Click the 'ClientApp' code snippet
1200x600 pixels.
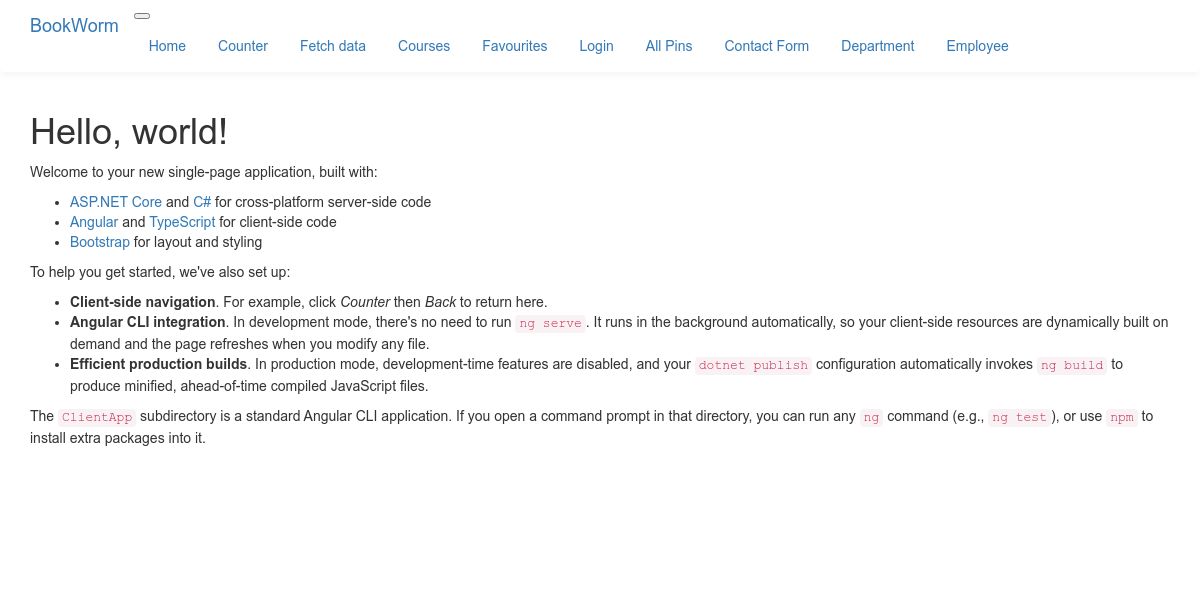[96, 417]
